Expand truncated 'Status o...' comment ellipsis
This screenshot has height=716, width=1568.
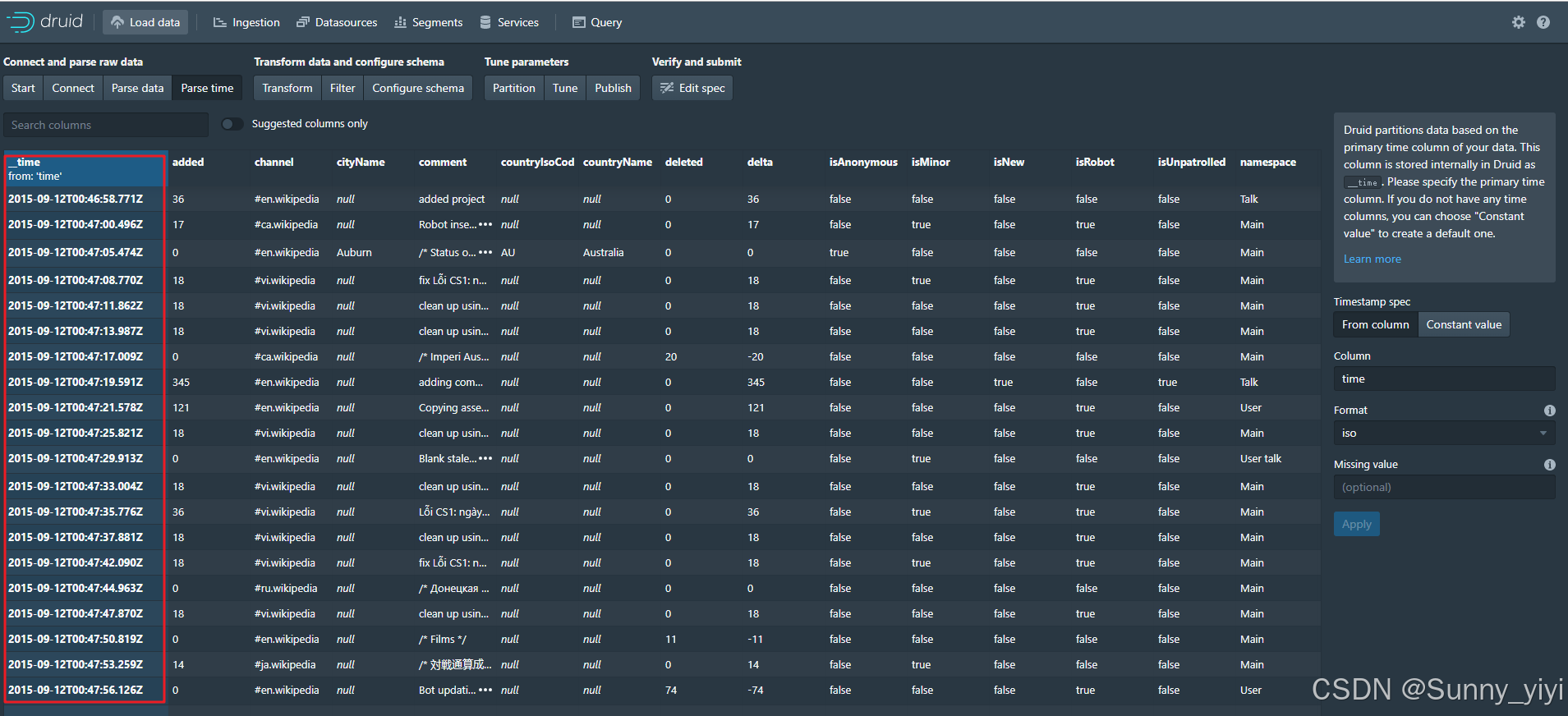485,253
